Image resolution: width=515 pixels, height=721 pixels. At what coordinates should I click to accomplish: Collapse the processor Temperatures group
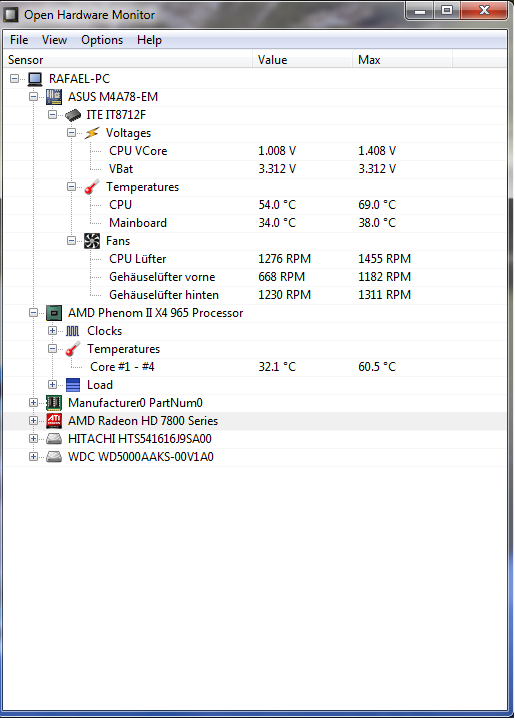[x=52, y=349]
